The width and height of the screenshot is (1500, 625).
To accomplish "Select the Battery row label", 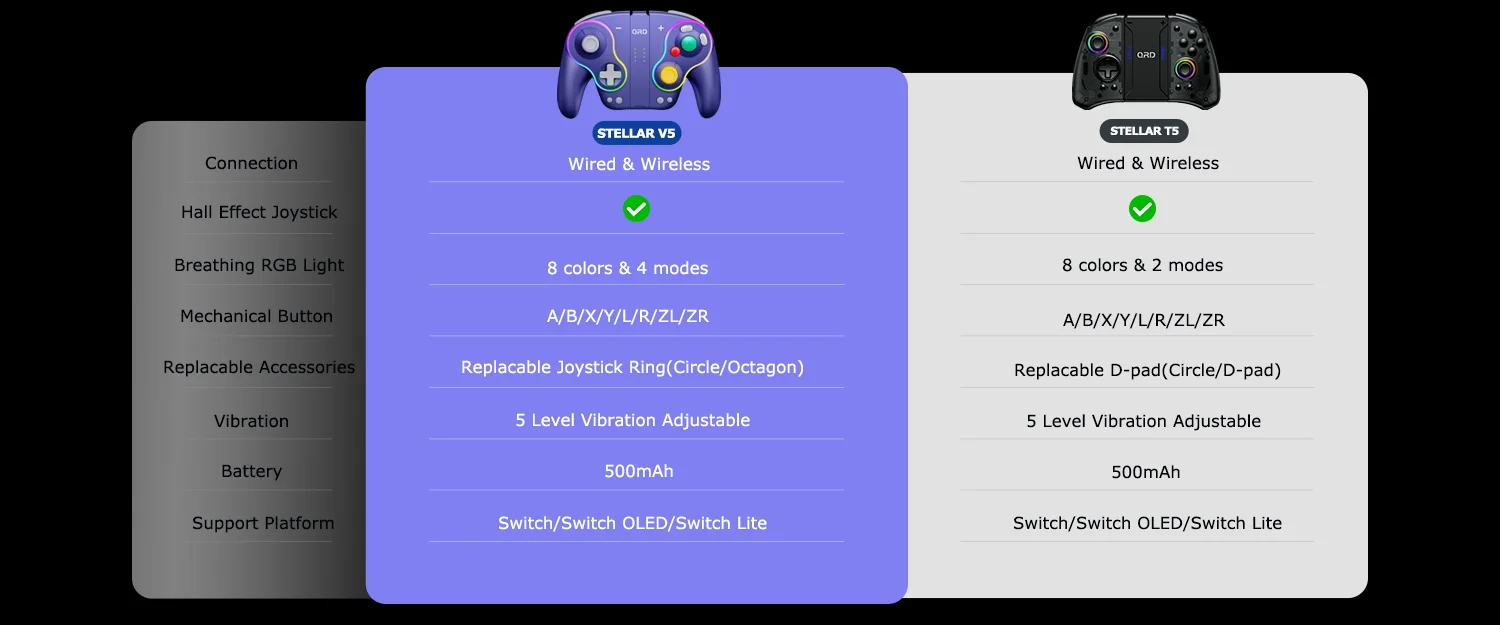I will point(251,471).
